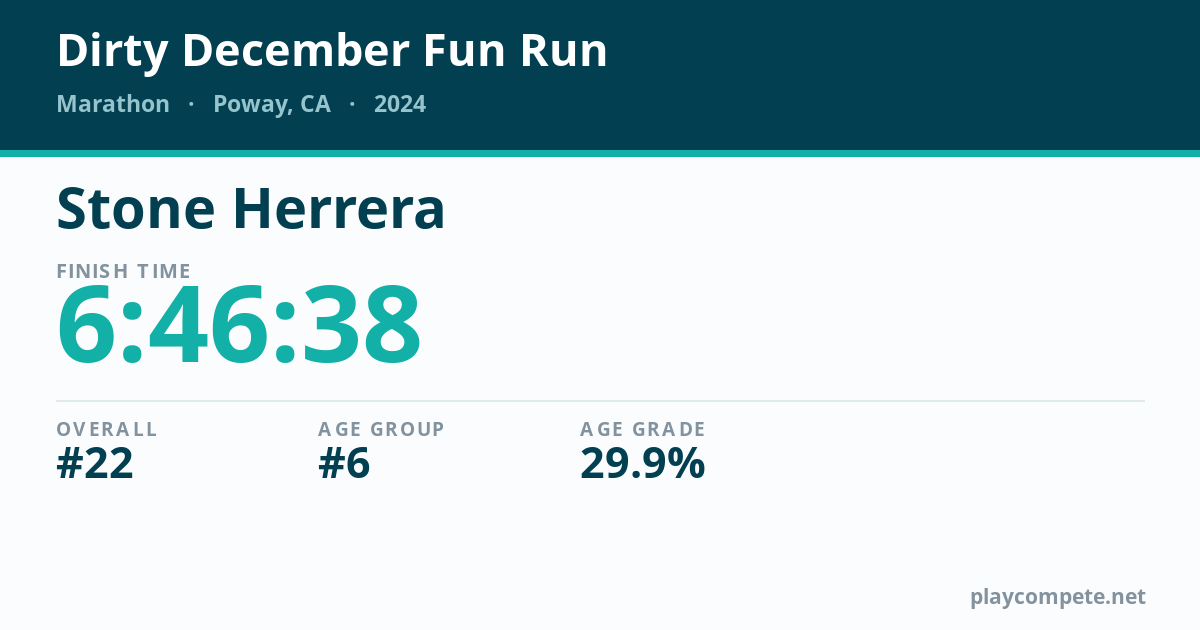Select the runner name Stone Herrera
Screen dimensions: 1200x630
pos(251,209)
